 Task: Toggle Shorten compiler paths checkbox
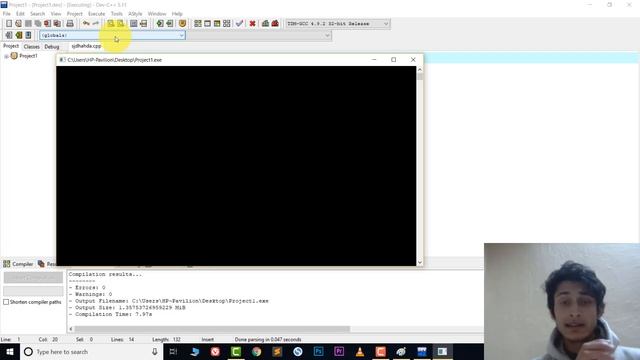[6, 302]
